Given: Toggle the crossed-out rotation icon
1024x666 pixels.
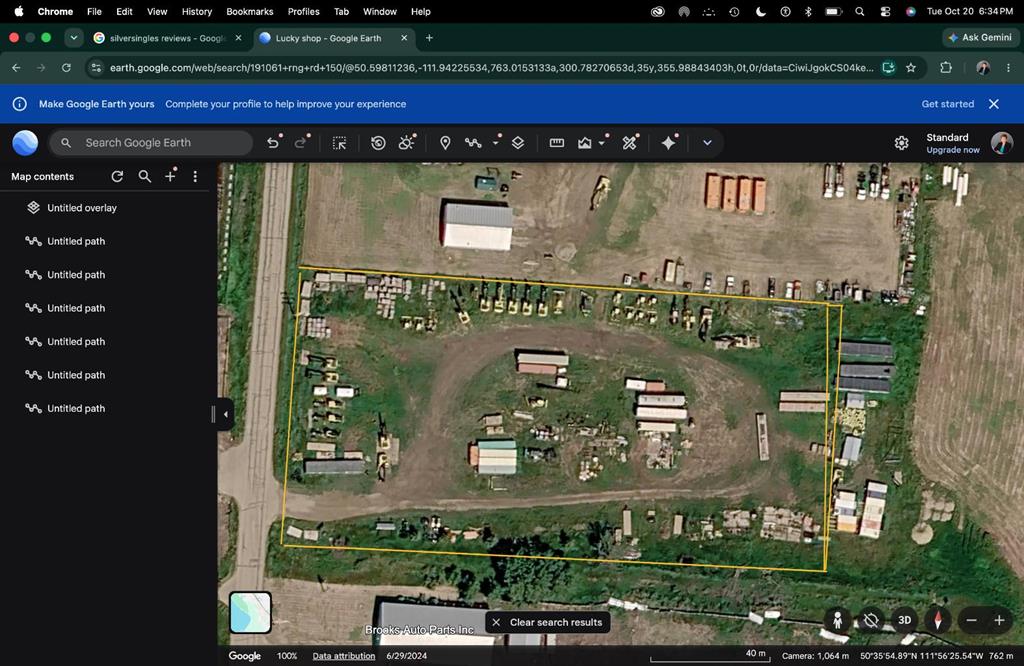Looking at the screenshot, I should (x=871, y=620).
